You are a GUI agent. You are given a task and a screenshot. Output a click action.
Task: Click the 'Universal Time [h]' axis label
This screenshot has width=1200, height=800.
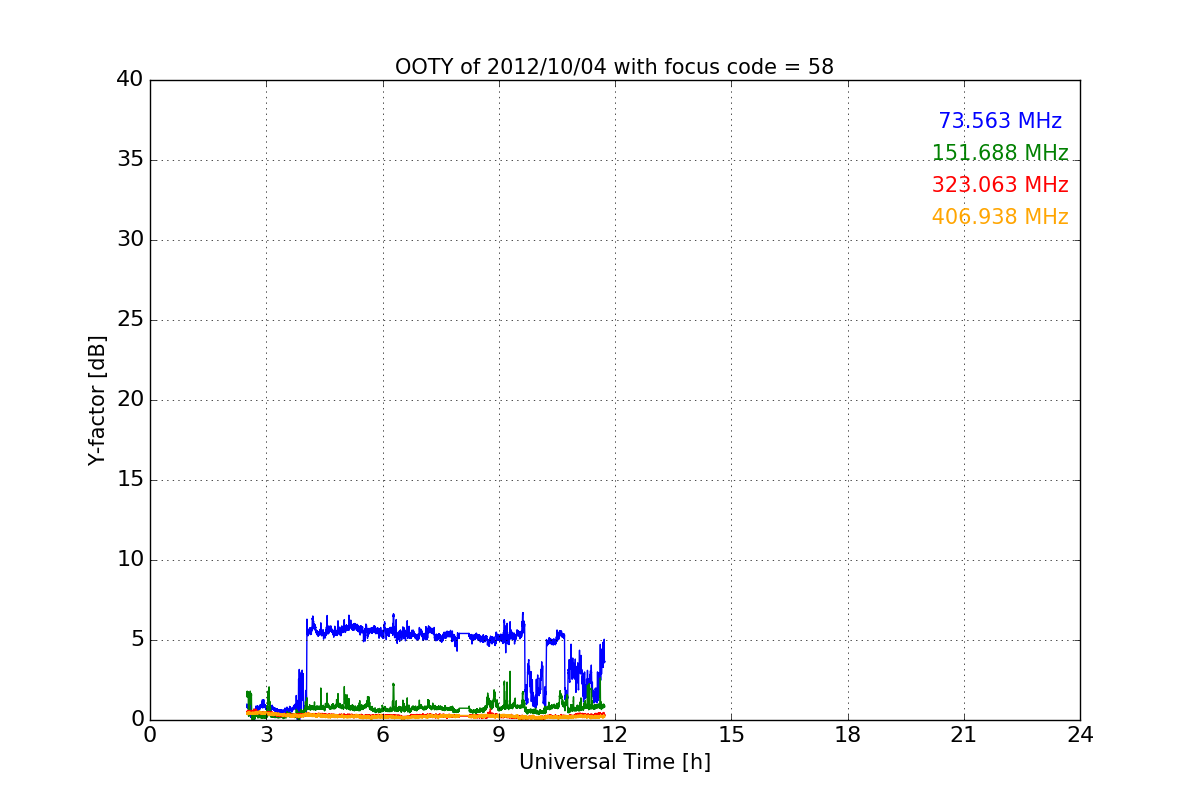615,762
